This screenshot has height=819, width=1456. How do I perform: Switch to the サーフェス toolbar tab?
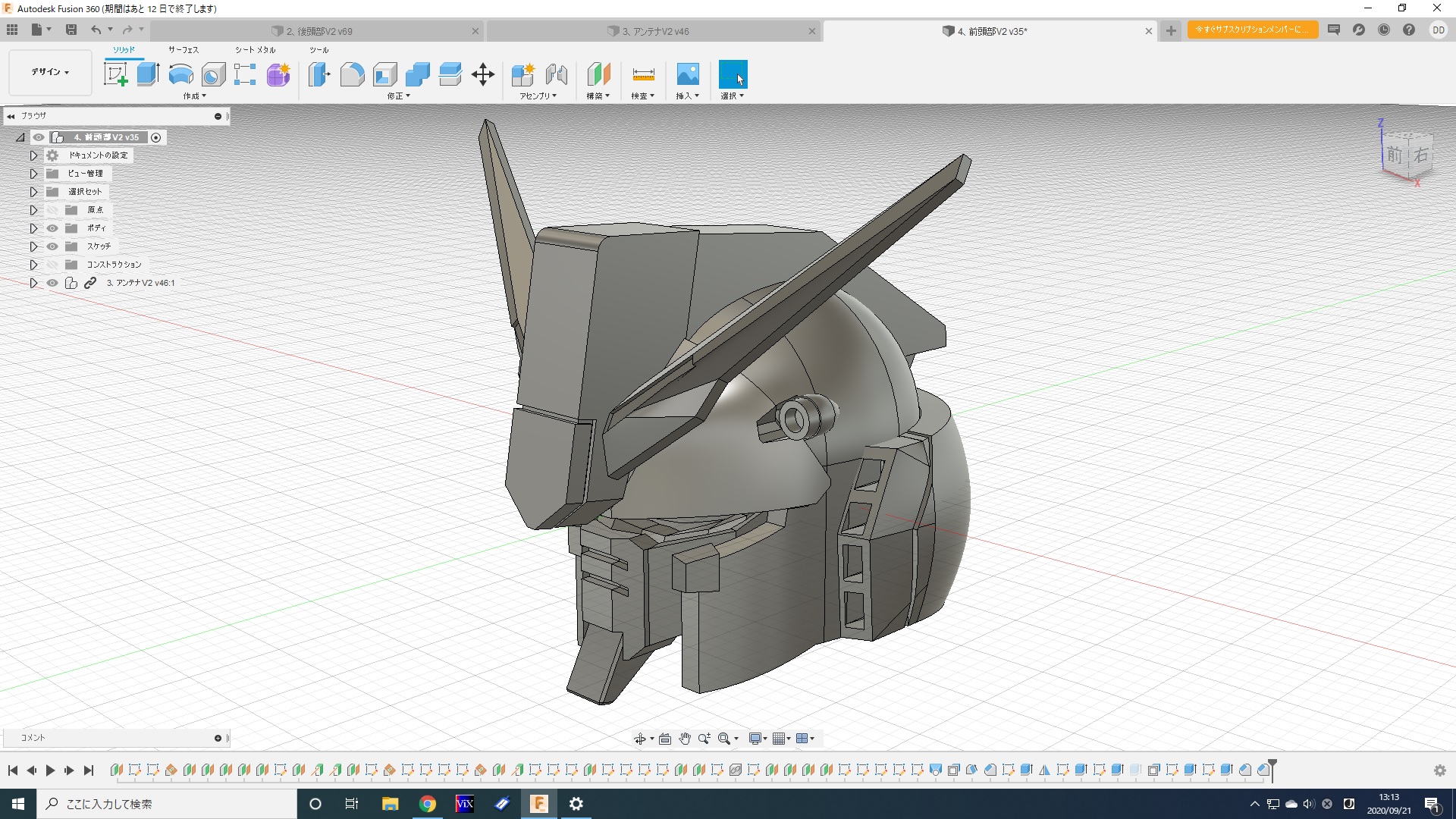pos(184,50)
